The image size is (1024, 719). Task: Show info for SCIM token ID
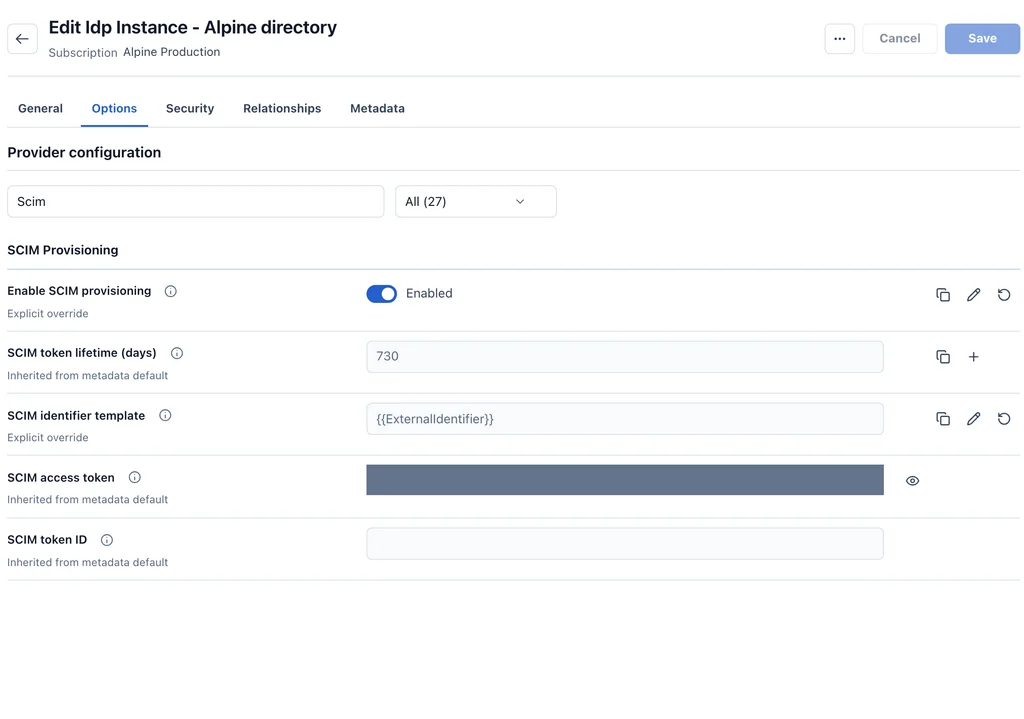click(x=106, y=540)
